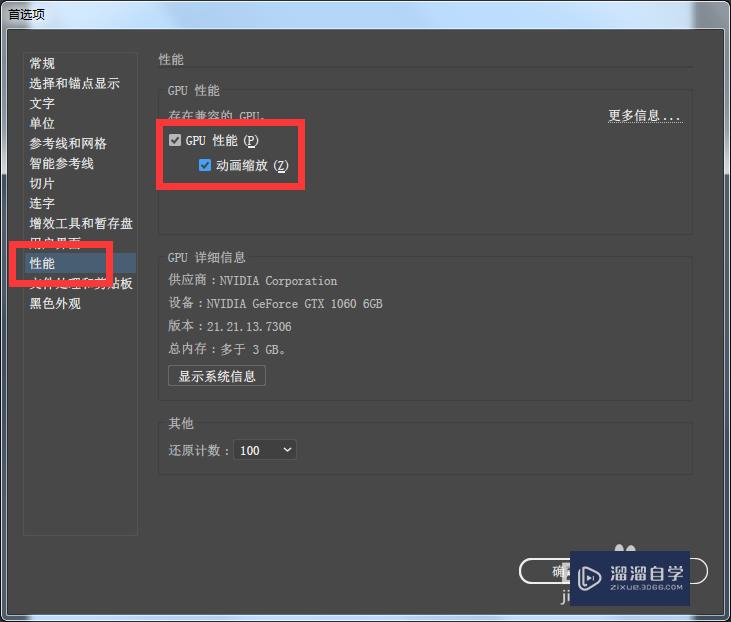Select 智能参考线 in the sidebar
This screenshot has height=622, width=731.
(62, 163)
